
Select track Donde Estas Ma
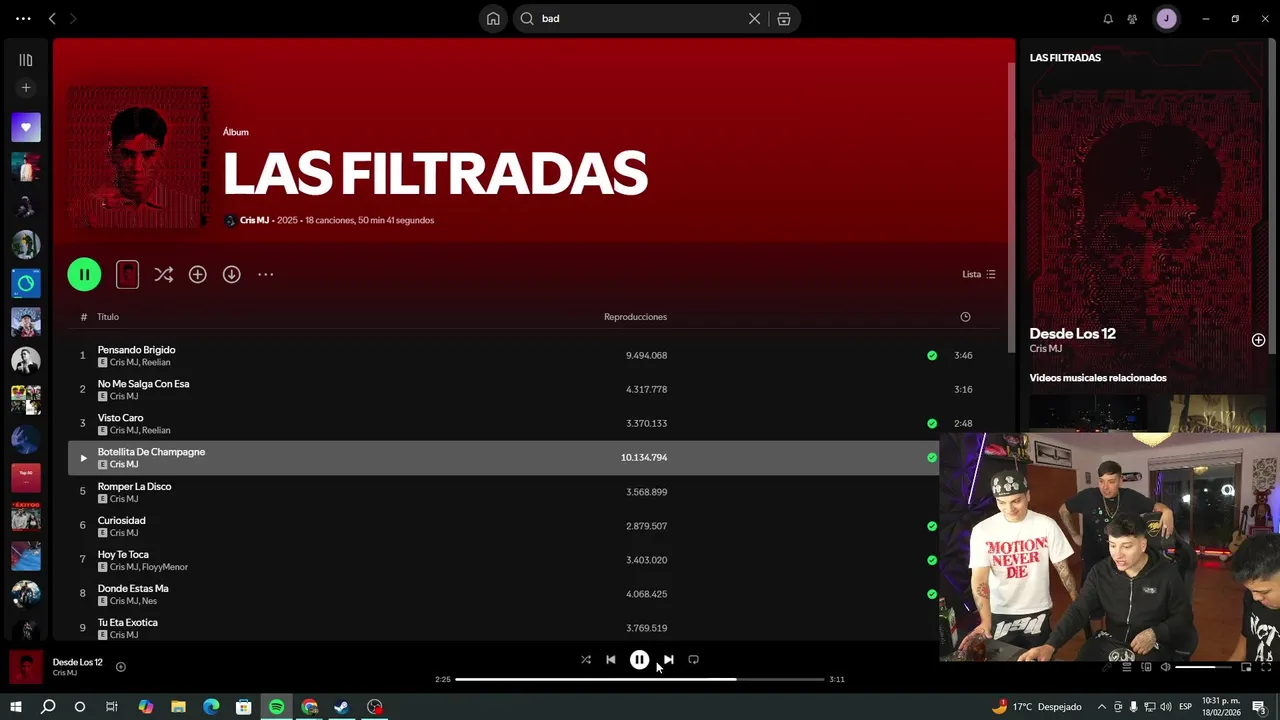pyautogui.click(x=133, y=589)
